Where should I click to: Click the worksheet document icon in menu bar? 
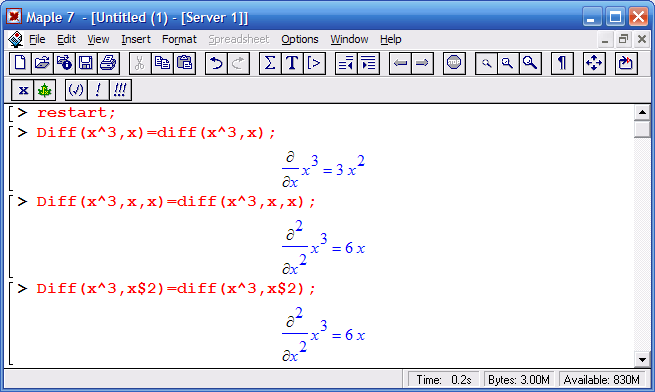(x=15, y=39)
